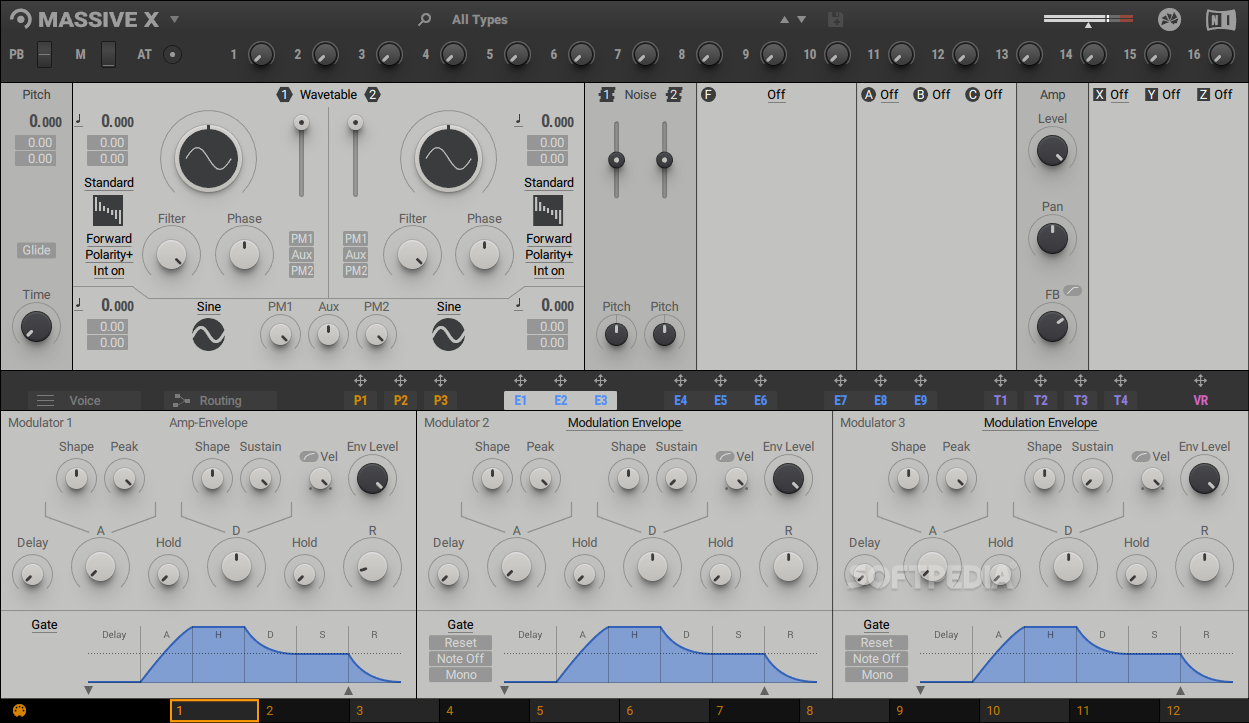Click the Noise 1 level slider
The image size is (1249, 723).
(x=616, y=160)
